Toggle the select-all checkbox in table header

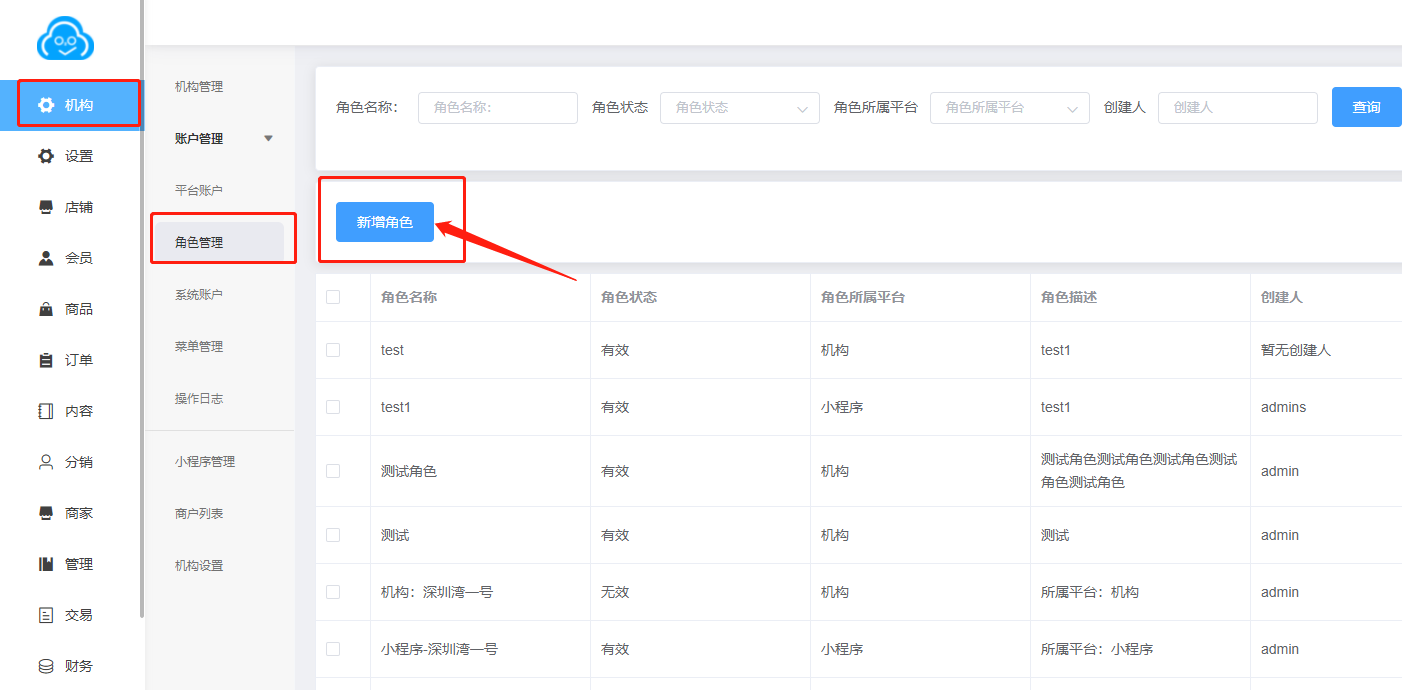[x=333, y=297]
